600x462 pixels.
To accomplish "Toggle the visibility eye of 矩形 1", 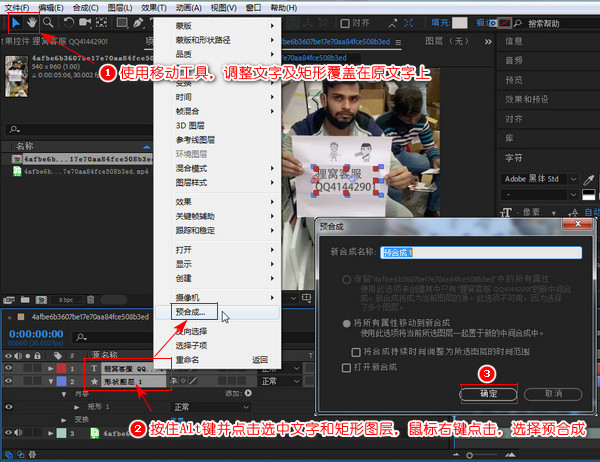I will [x=8, y=406].
